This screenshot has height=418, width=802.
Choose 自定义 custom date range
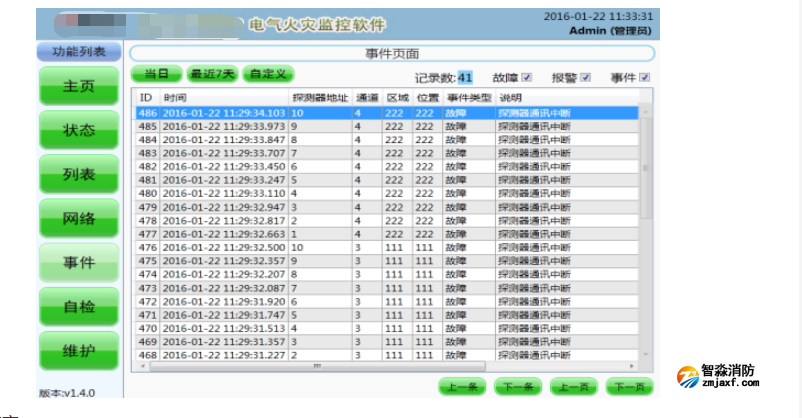268,74
